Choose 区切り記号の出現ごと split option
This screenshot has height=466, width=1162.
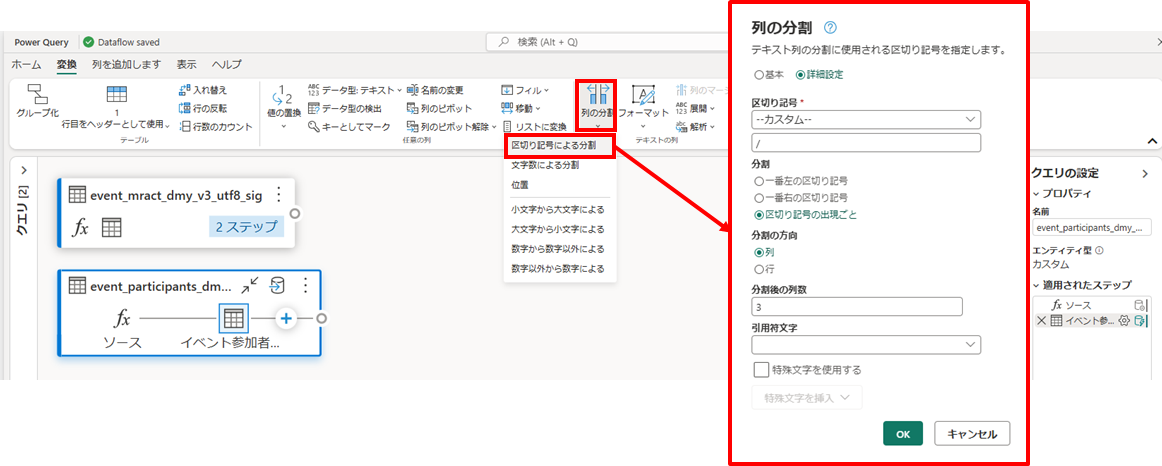[x=758, y=216]
